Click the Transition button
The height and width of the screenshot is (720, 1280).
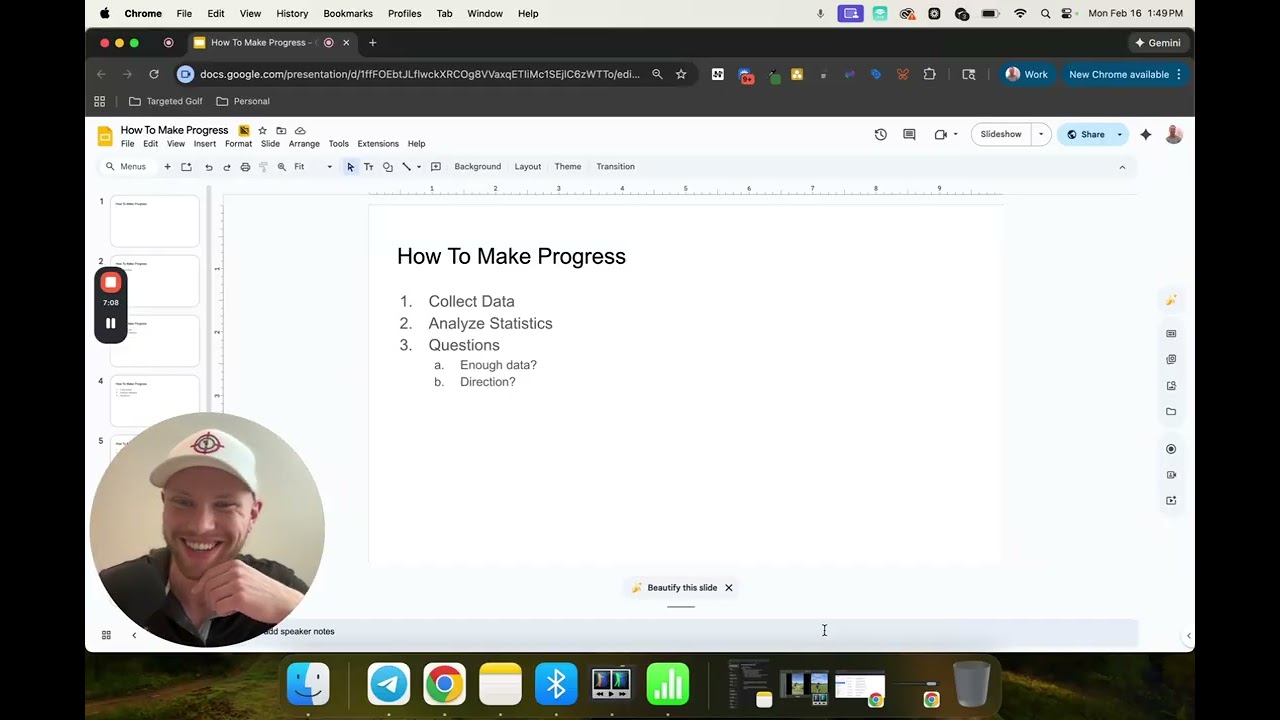[615, 167]
